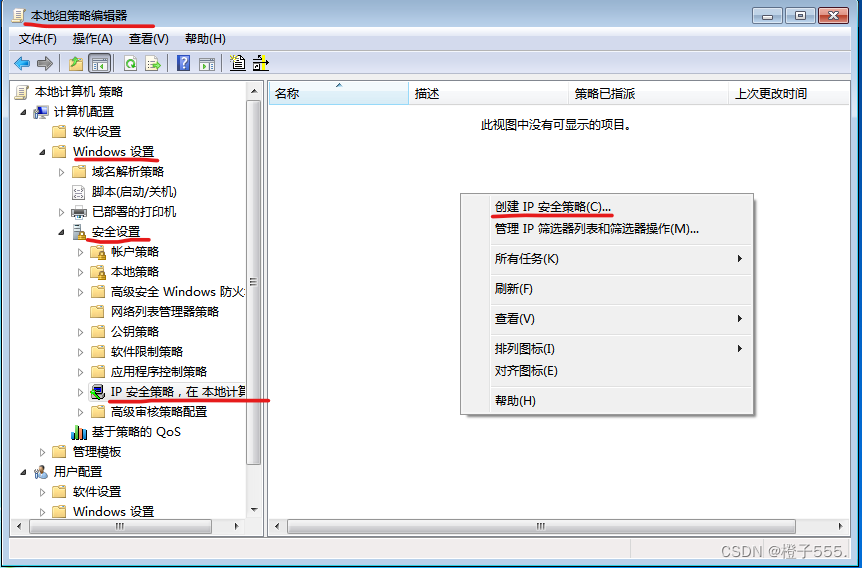Select 高级安全 Windows 防火墙 tree item
Viewport: 862px width, 568px height.
coord(177,292)
